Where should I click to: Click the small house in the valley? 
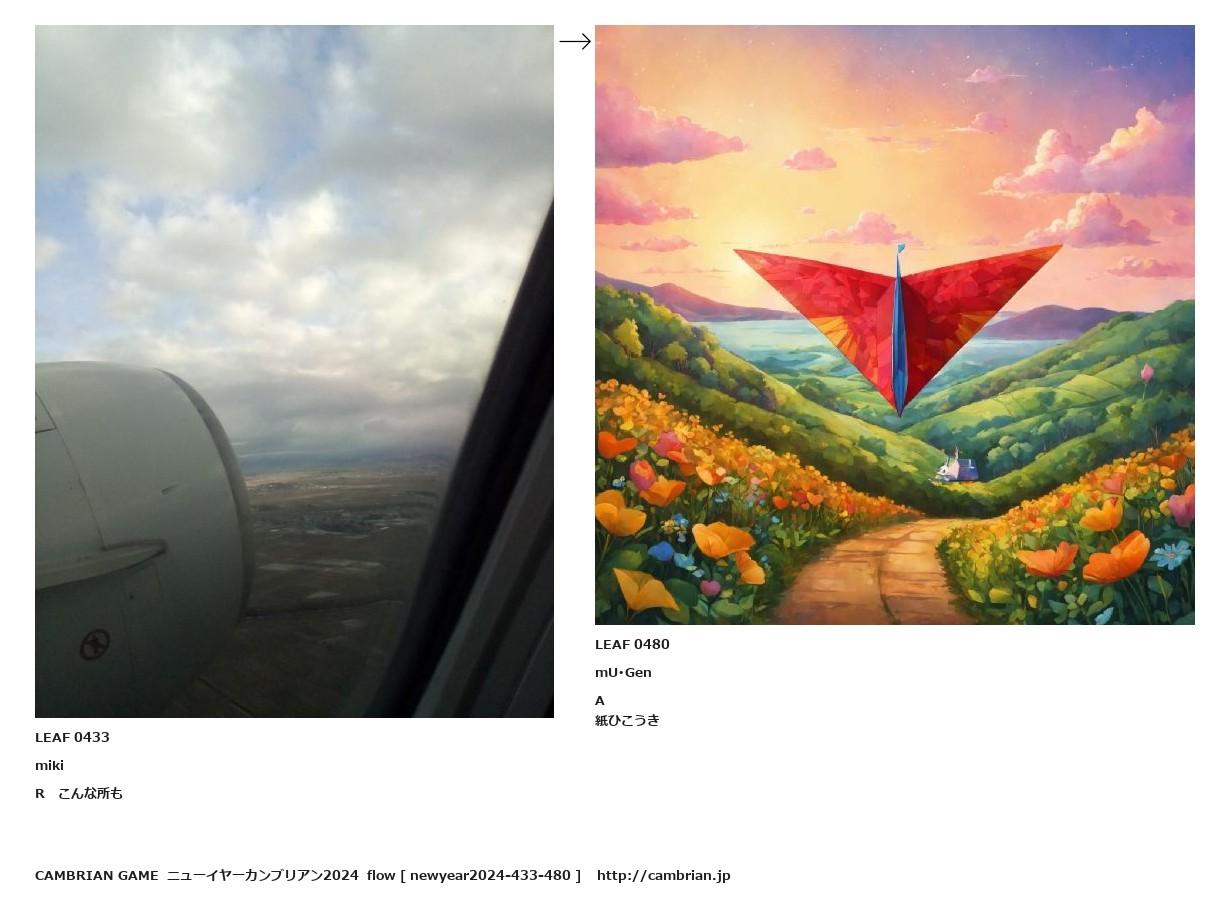[955, 466]
